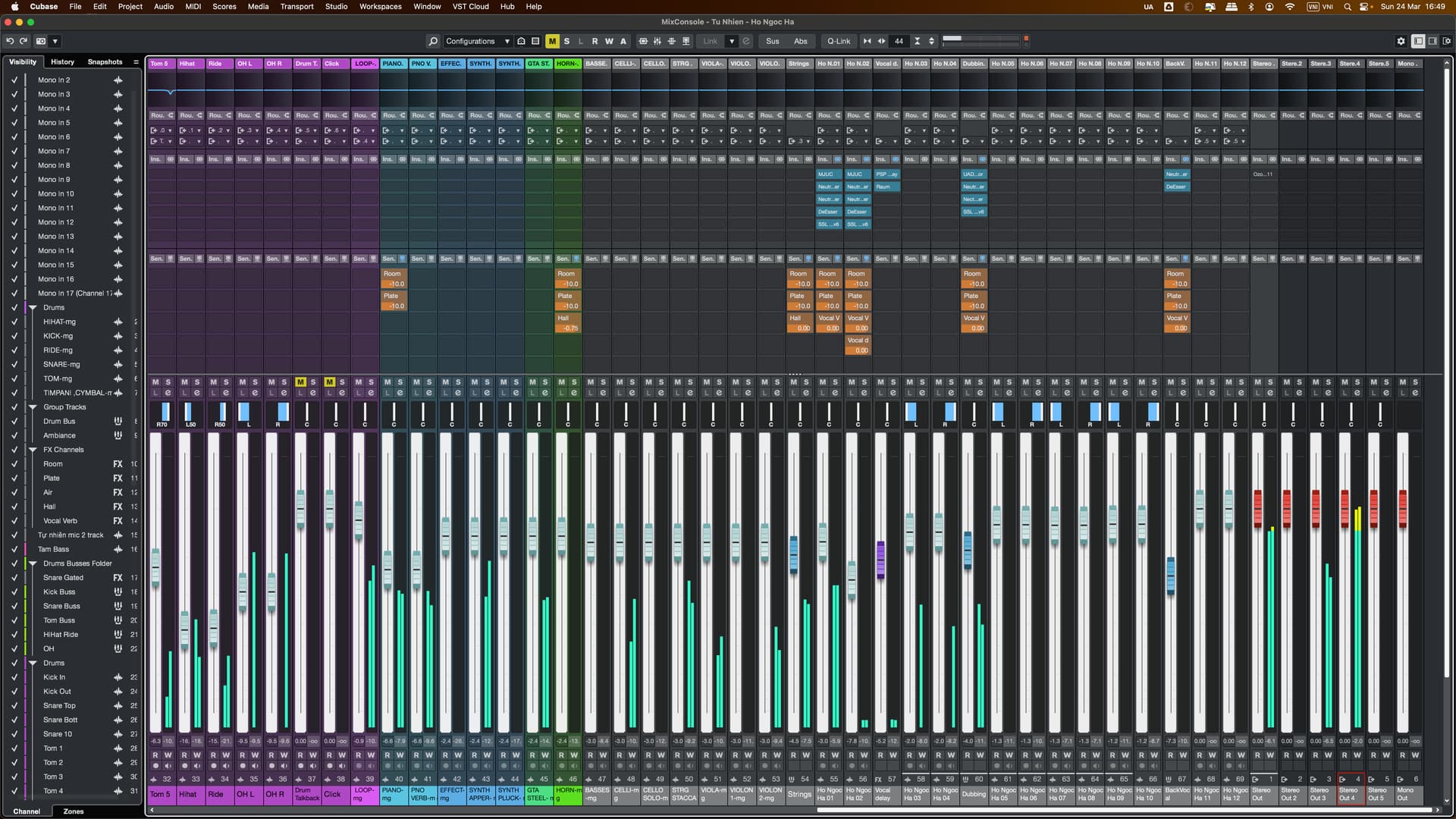Image resolution: width=1456 pixels, height=819 pixels.
Task: Enable global Write automation icon
Action: pyautogui.click(x=609, y=41)
